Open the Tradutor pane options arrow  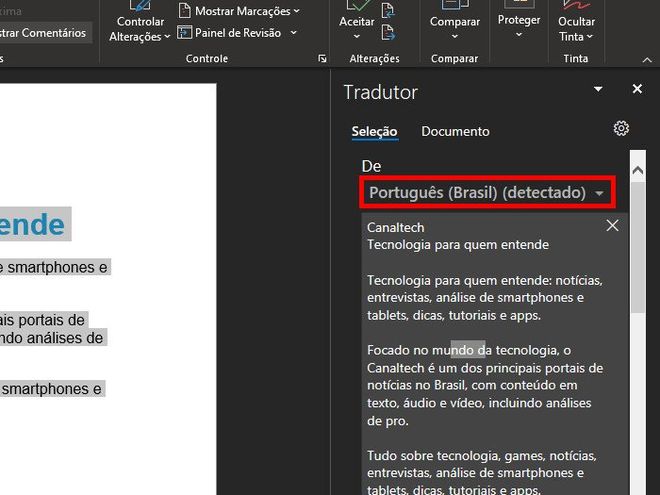pyautogui.click(x=598, y=89)
